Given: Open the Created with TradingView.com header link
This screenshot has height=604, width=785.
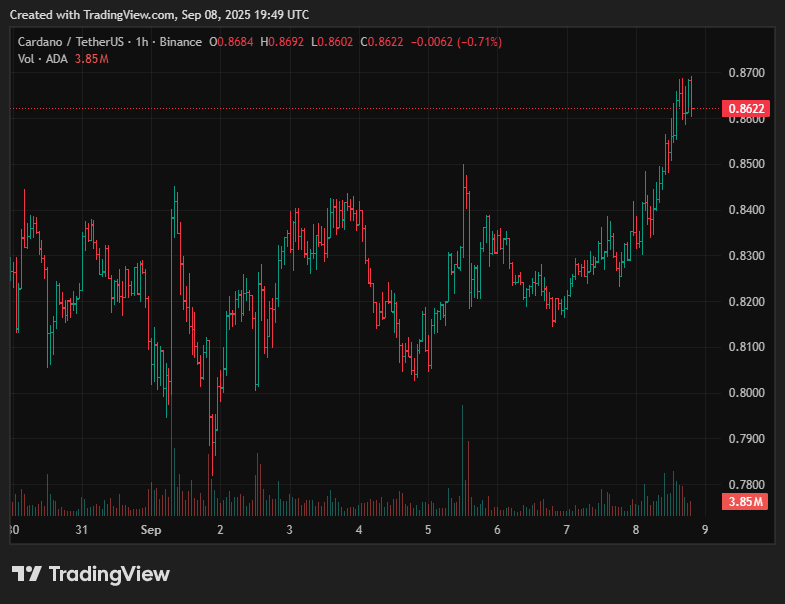Looking at the screenshot, I should (x=160, y=15).
